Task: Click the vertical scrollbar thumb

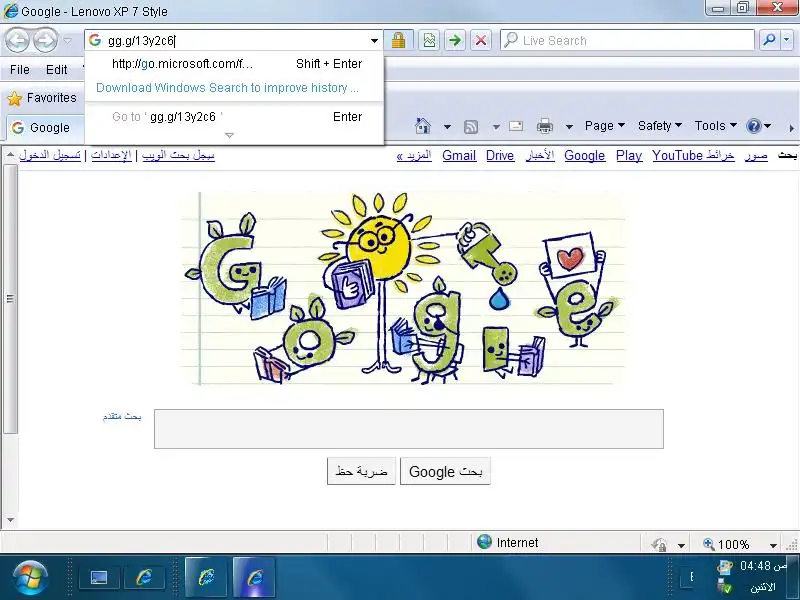Action: tap(10, 298)
